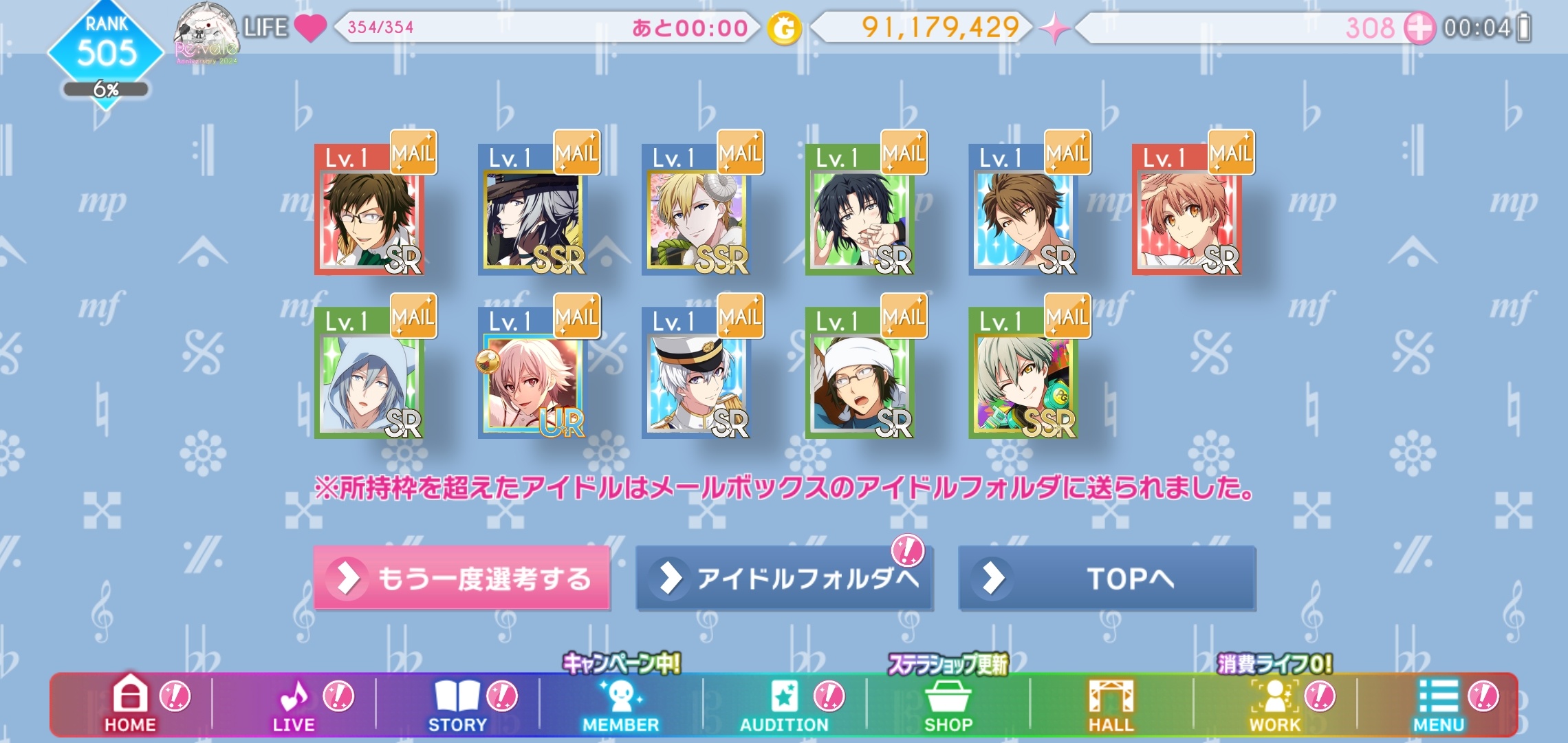Click the TOPへ button
1568x743 pixels.
pos(1107,578)
